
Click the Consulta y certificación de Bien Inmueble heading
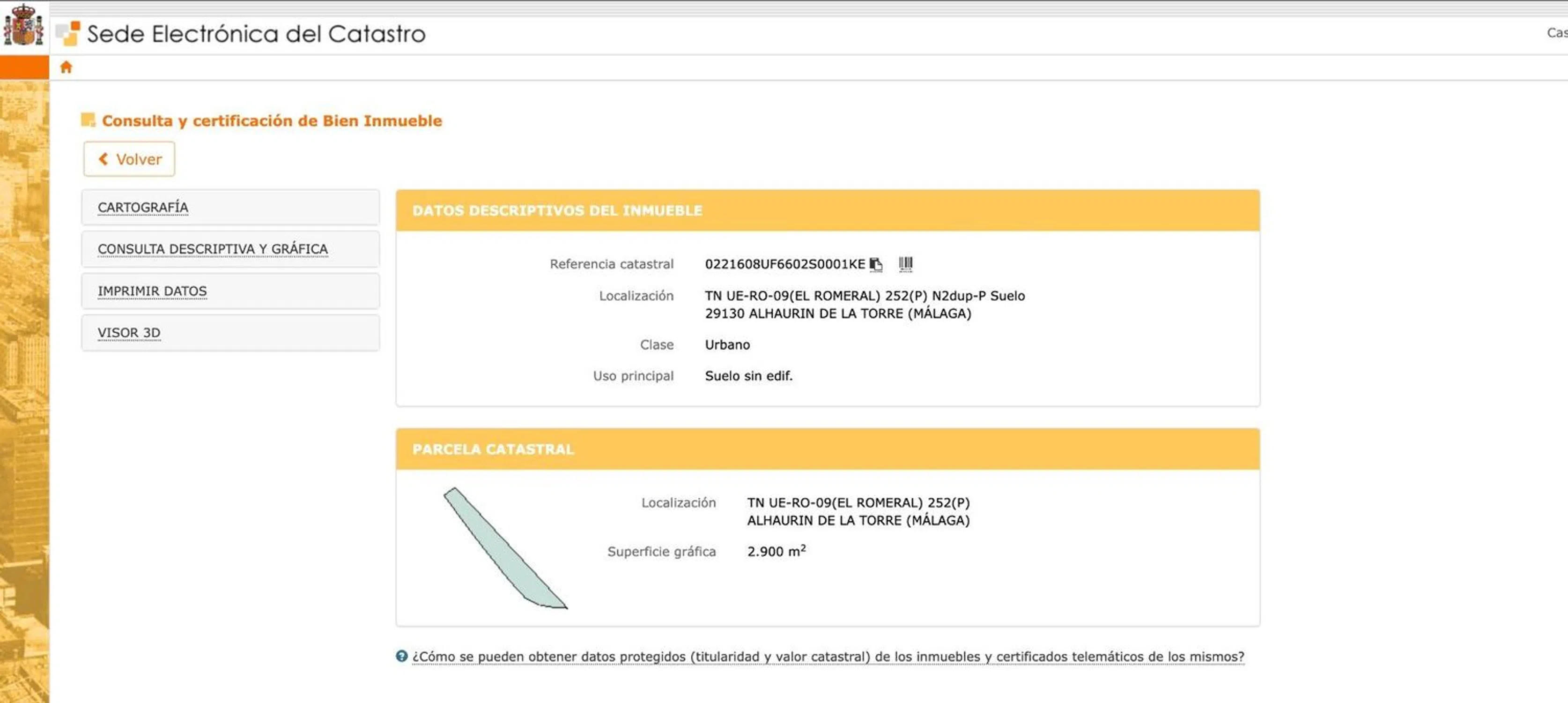[x=272, y=120]
